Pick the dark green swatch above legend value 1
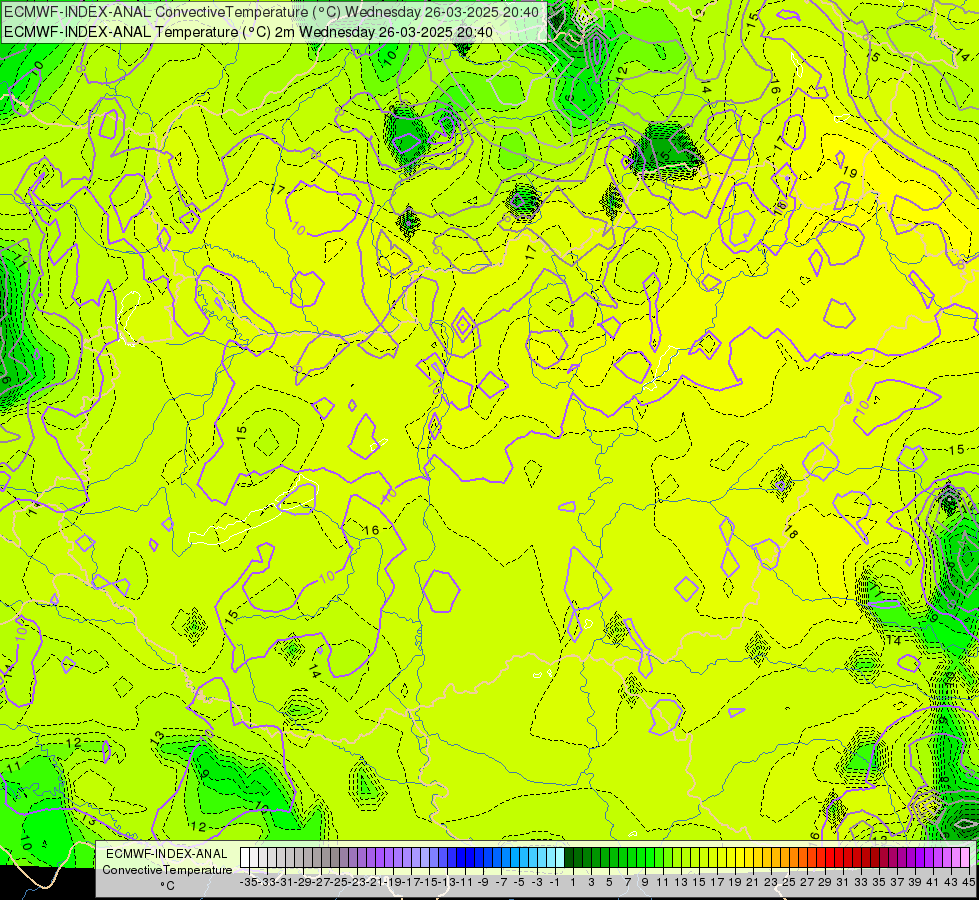979x900 pixels. click(569, 857)
